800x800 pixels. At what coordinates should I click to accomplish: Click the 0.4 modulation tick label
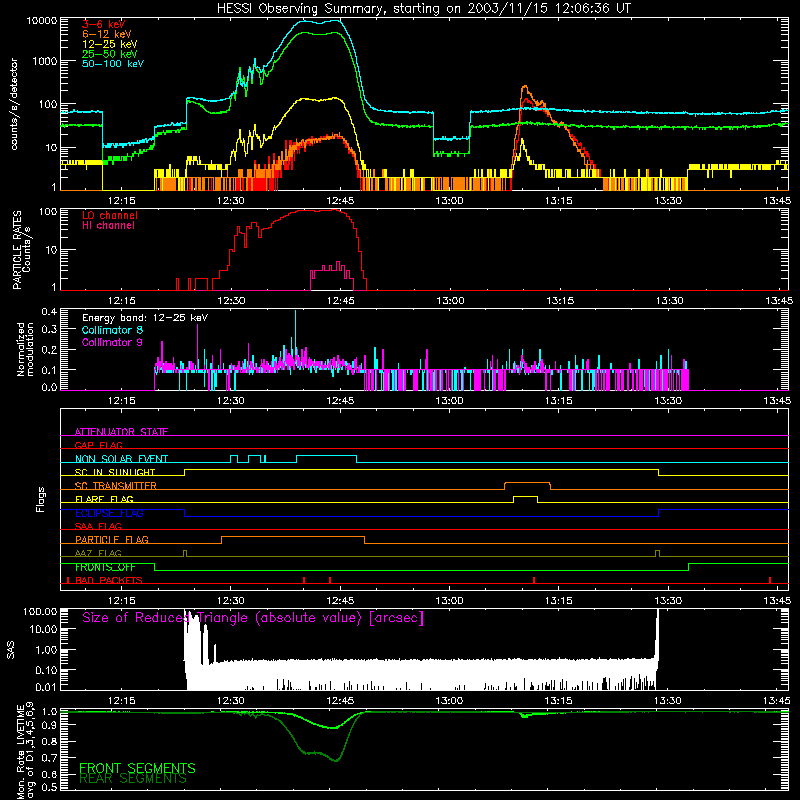pos(49,312)
